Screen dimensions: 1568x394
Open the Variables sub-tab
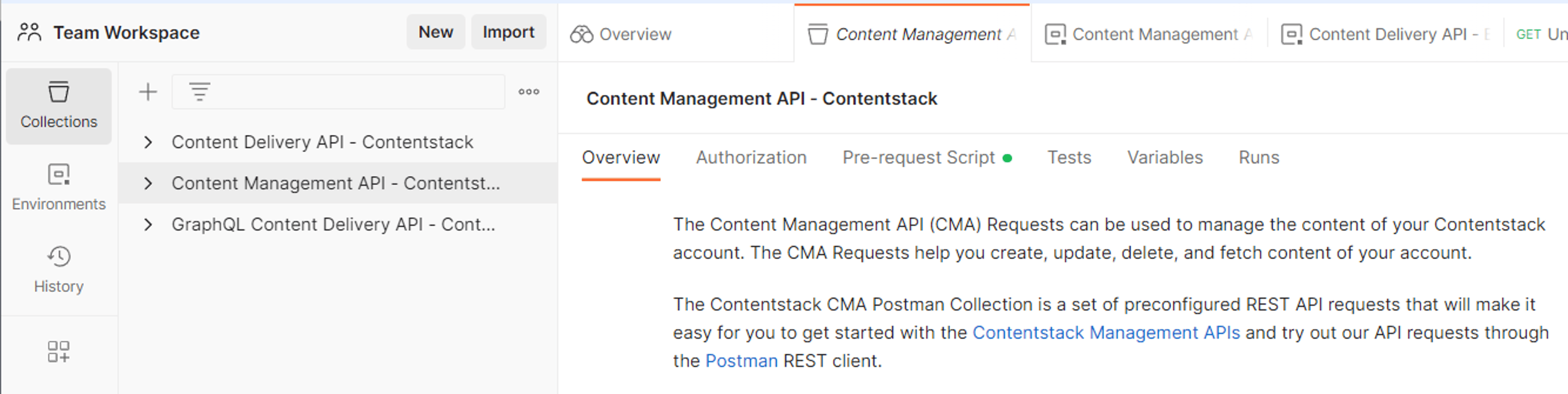(1165, 158)
